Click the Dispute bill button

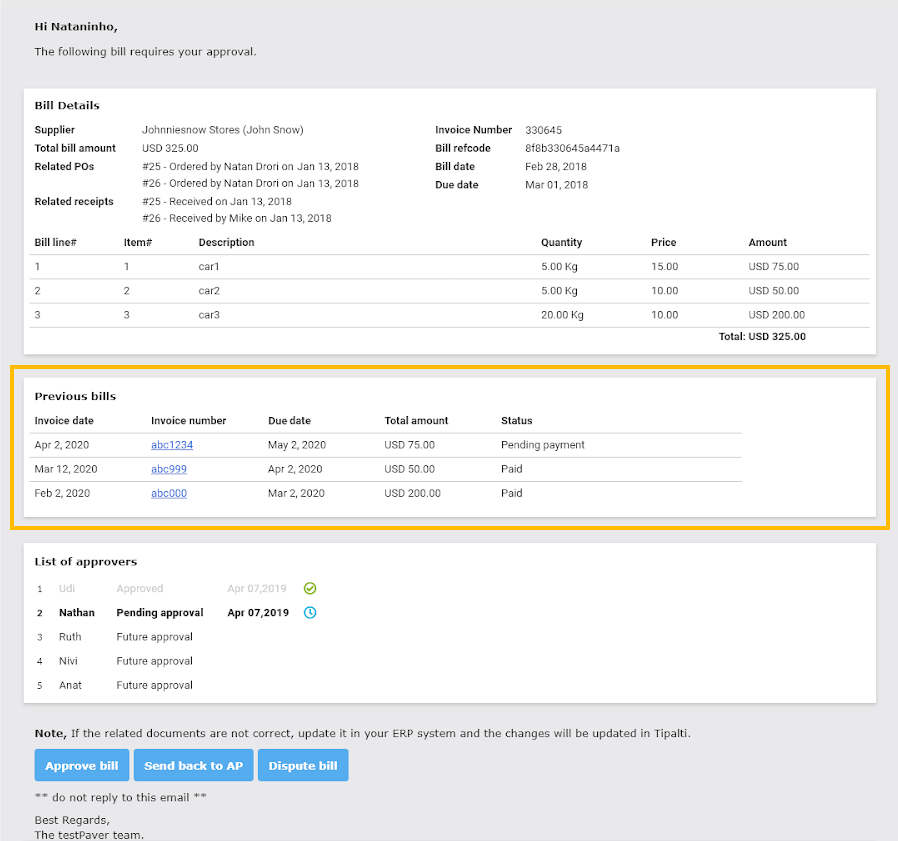click(x=303, y=765)
